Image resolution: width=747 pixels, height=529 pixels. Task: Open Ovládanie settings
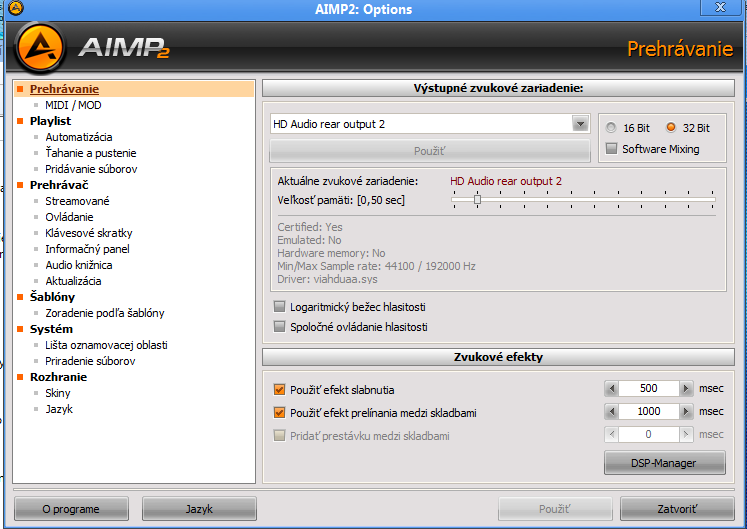(69, 217)
